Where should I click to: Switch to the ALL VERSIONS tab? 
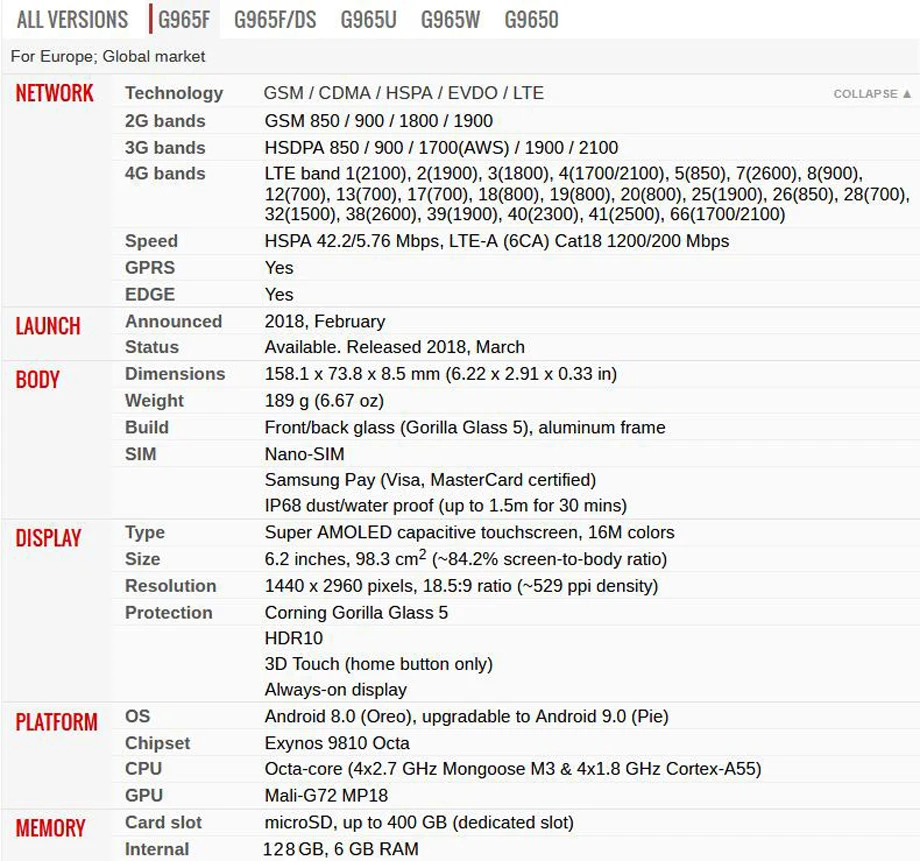[72, 20]
